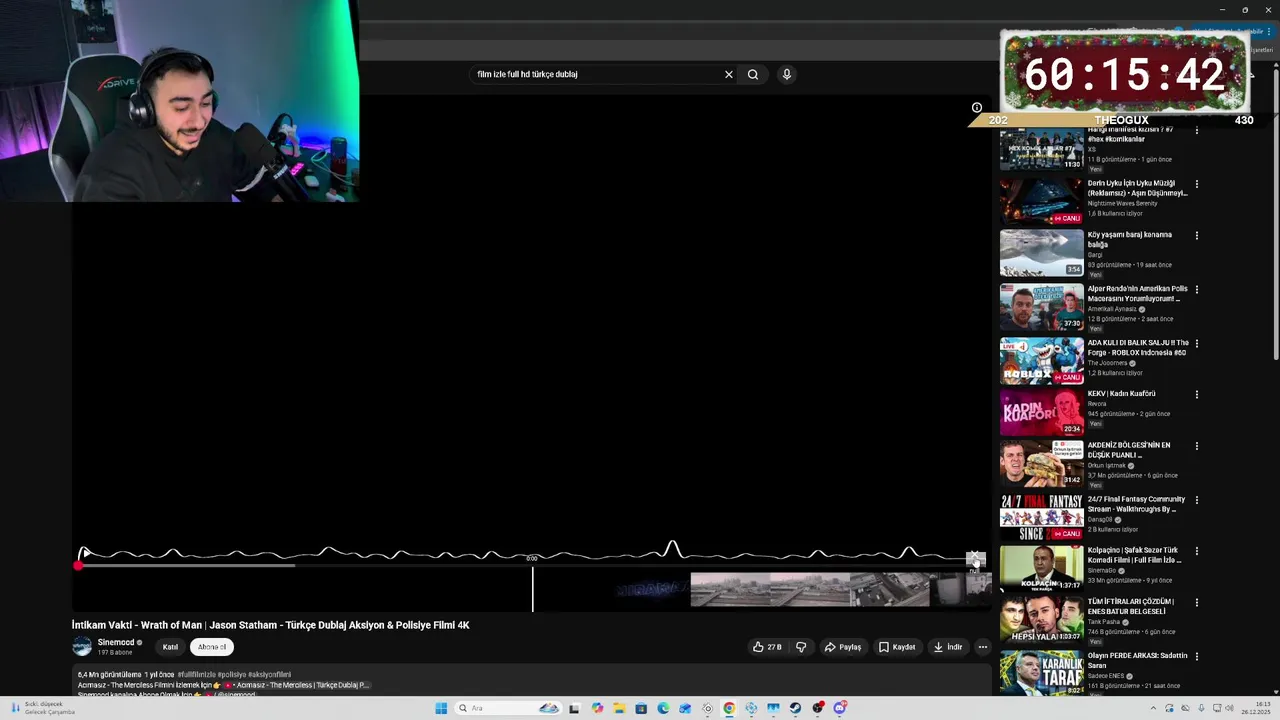Screen dimensions: 1280x720
Task: Open OBS Studio from the taskbar
Action: click(x=817, y=708)
